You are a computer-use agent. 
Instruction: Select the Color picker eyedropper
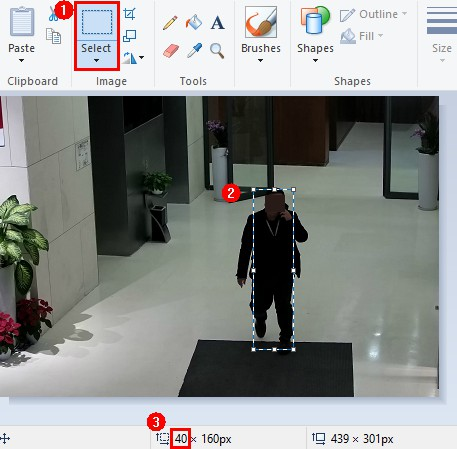[x=195, y=51]
